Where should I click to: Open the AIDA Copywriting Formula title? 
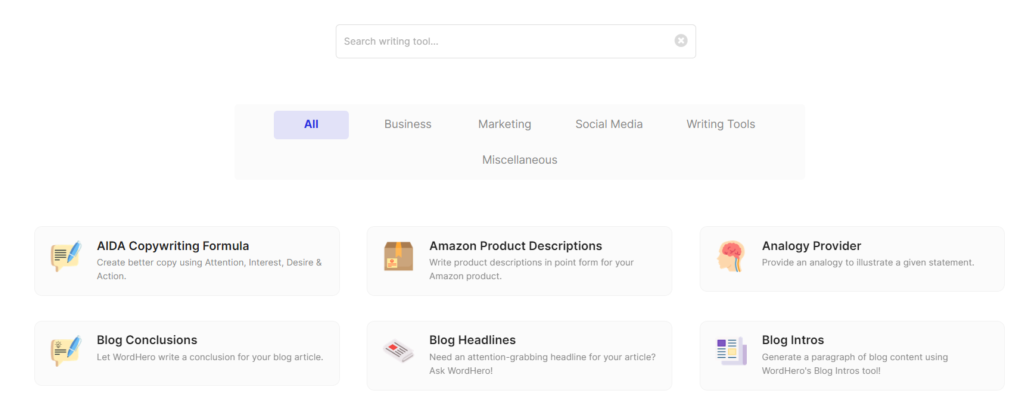173,245
